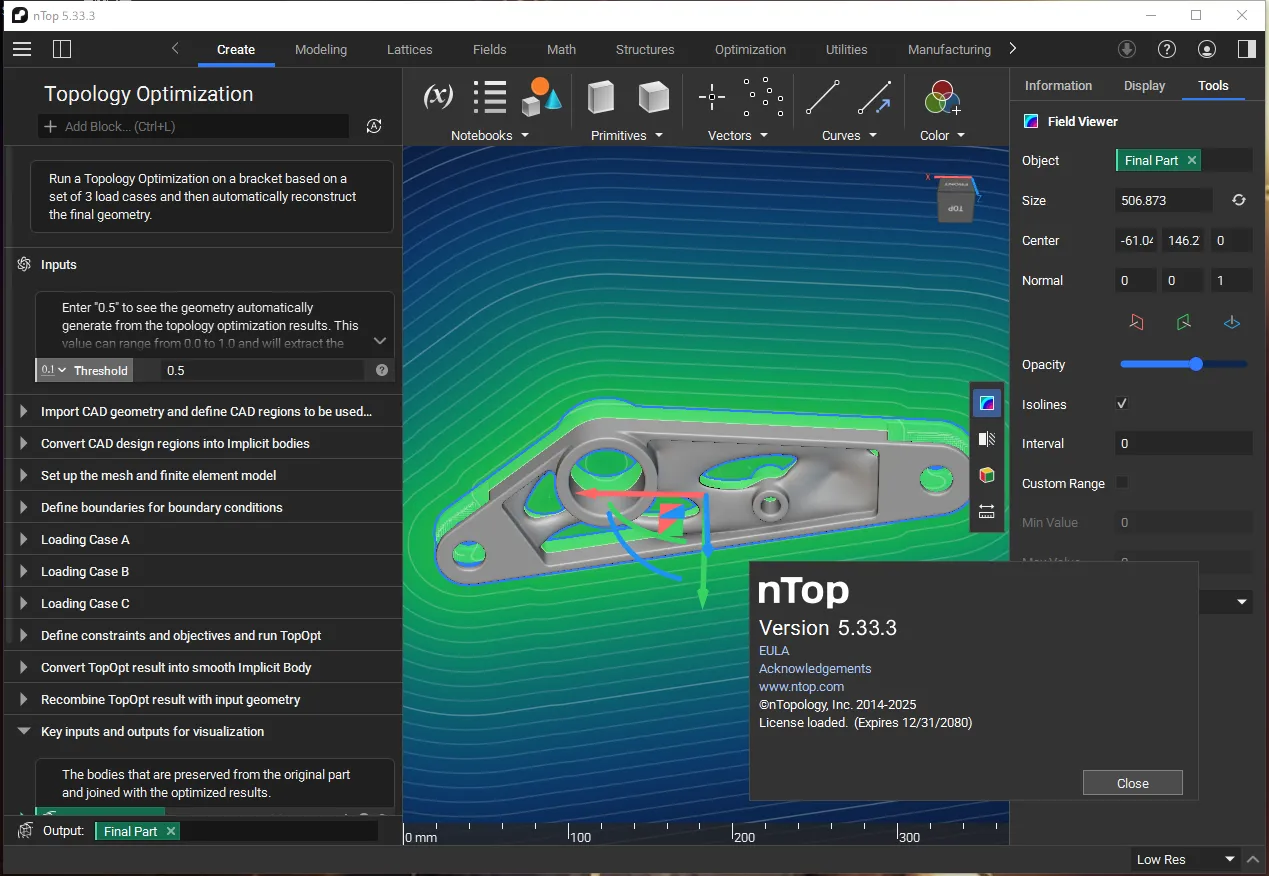This screenshot has width=1269, height=876.
Task: Remove Final Part from Object field
Action: tap(1192, 160)
